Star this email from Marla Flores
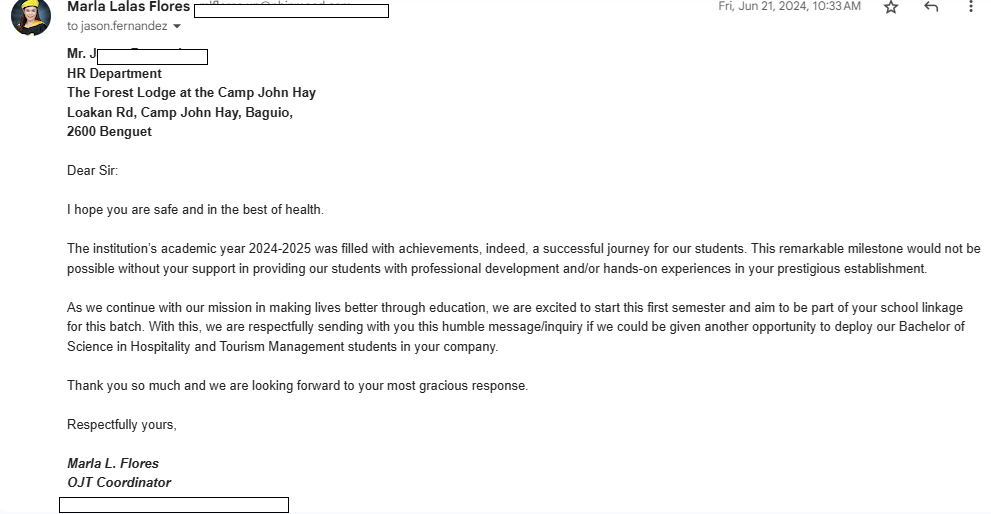Image resolution: width=991 pixels, height=514 pixels. point(891,7)
